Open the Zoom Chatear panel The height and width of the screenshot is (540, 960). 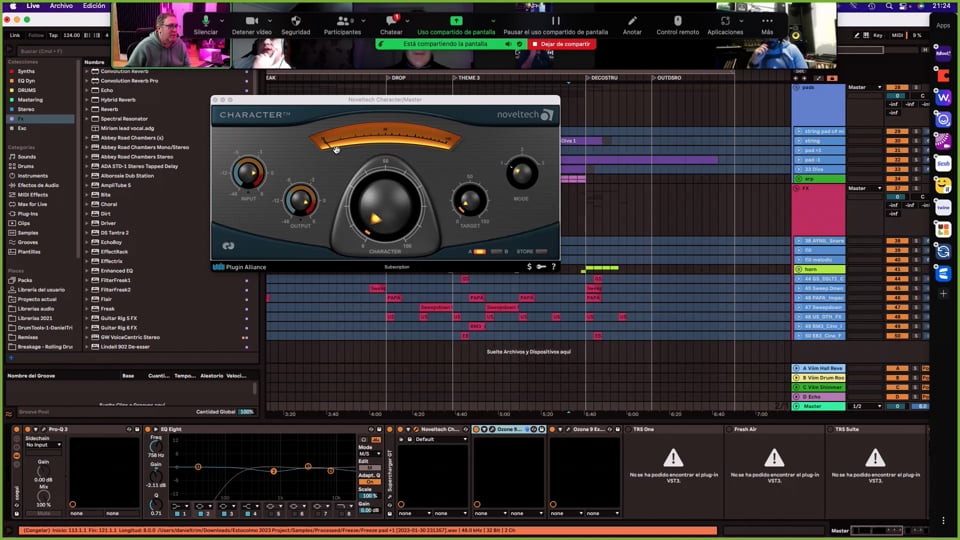click(391, 25)
